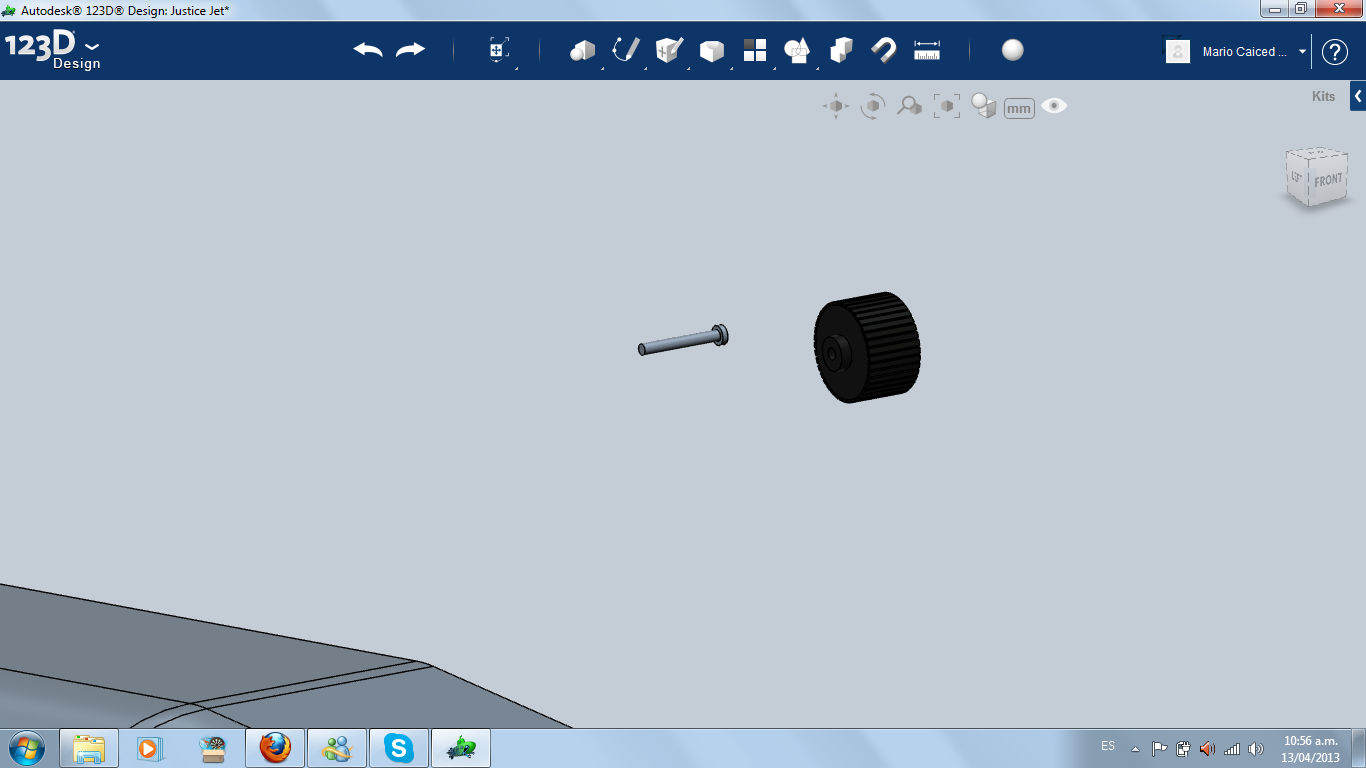1366x768 pixels.
Task: Click the ES language indicator
Action: tap(1108, 746)
